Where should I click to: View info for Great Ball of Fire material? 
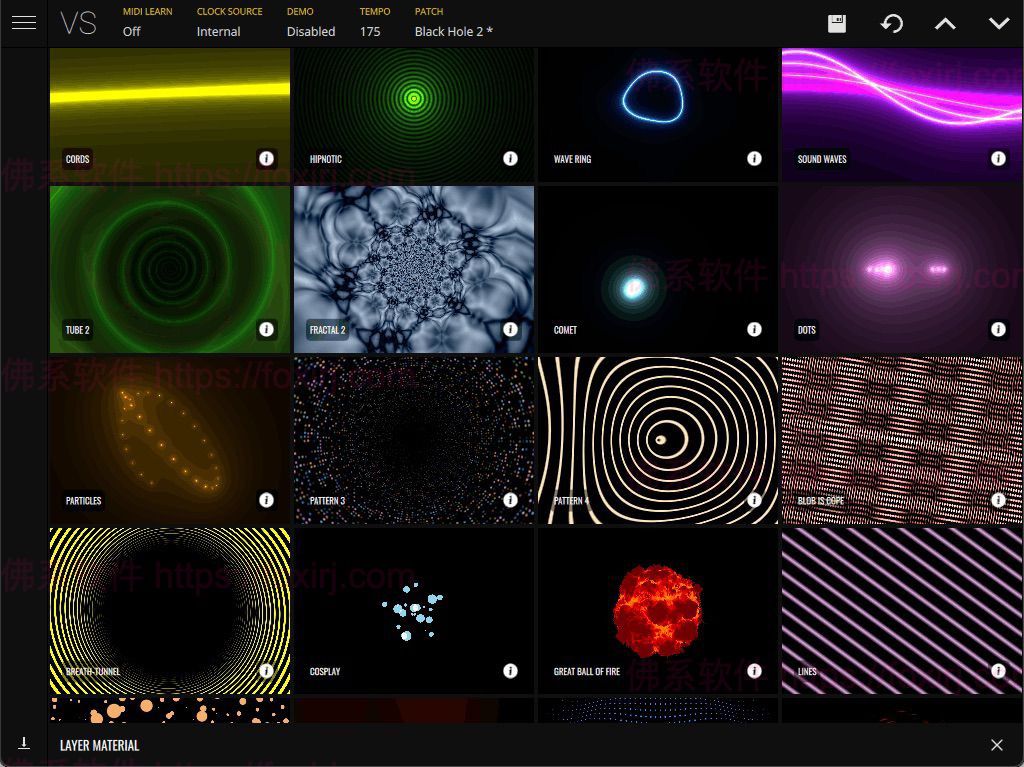click(755, 670)
